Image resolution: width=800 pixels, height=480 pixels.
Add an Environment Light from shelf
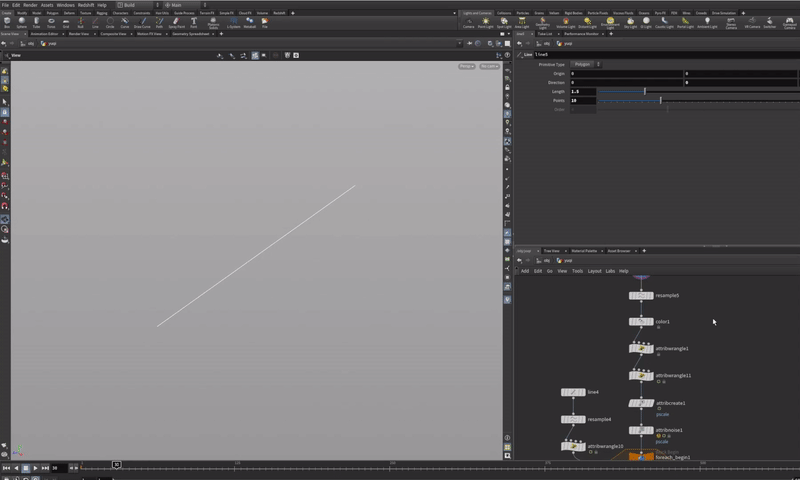tap(610, 23)
